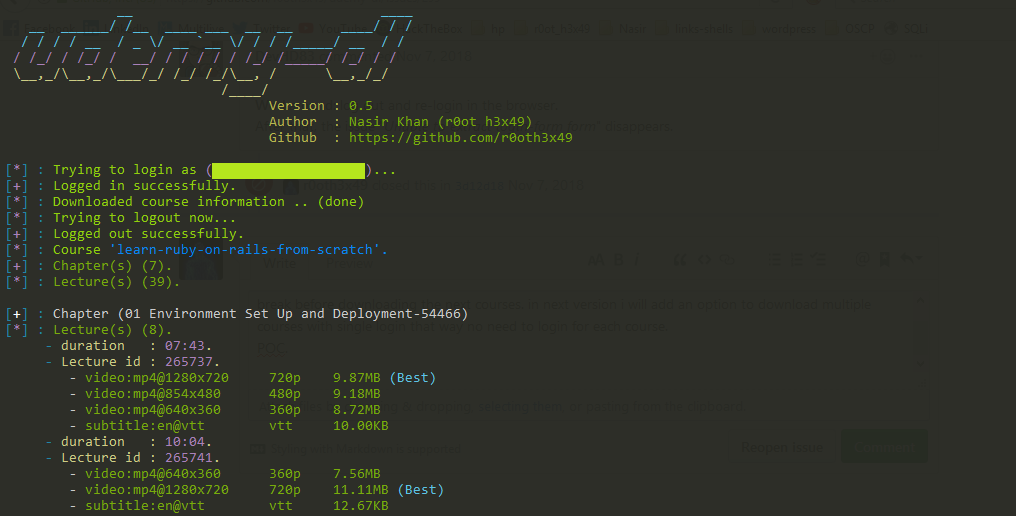The width and height of the screenshot is (1016, 516).
Task: Click the mention (@) icon in toolbar
Action: click(x=862, y=260)
